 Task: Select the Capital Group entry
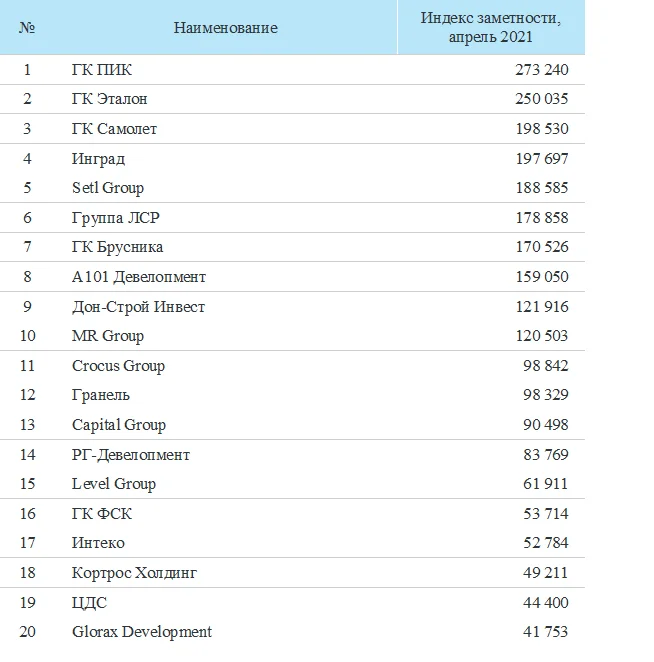click(x=119, y=425)
